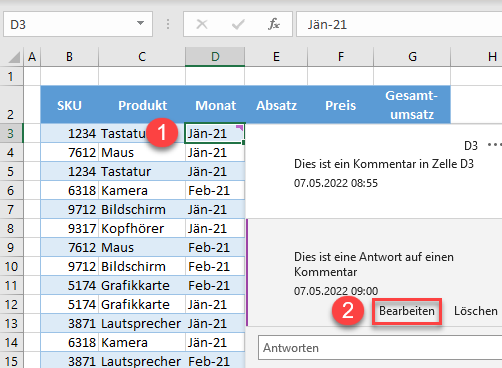502x368 pixels.
Task: Click the D3 cell reference in comment header
Action: tap(471, 145)
